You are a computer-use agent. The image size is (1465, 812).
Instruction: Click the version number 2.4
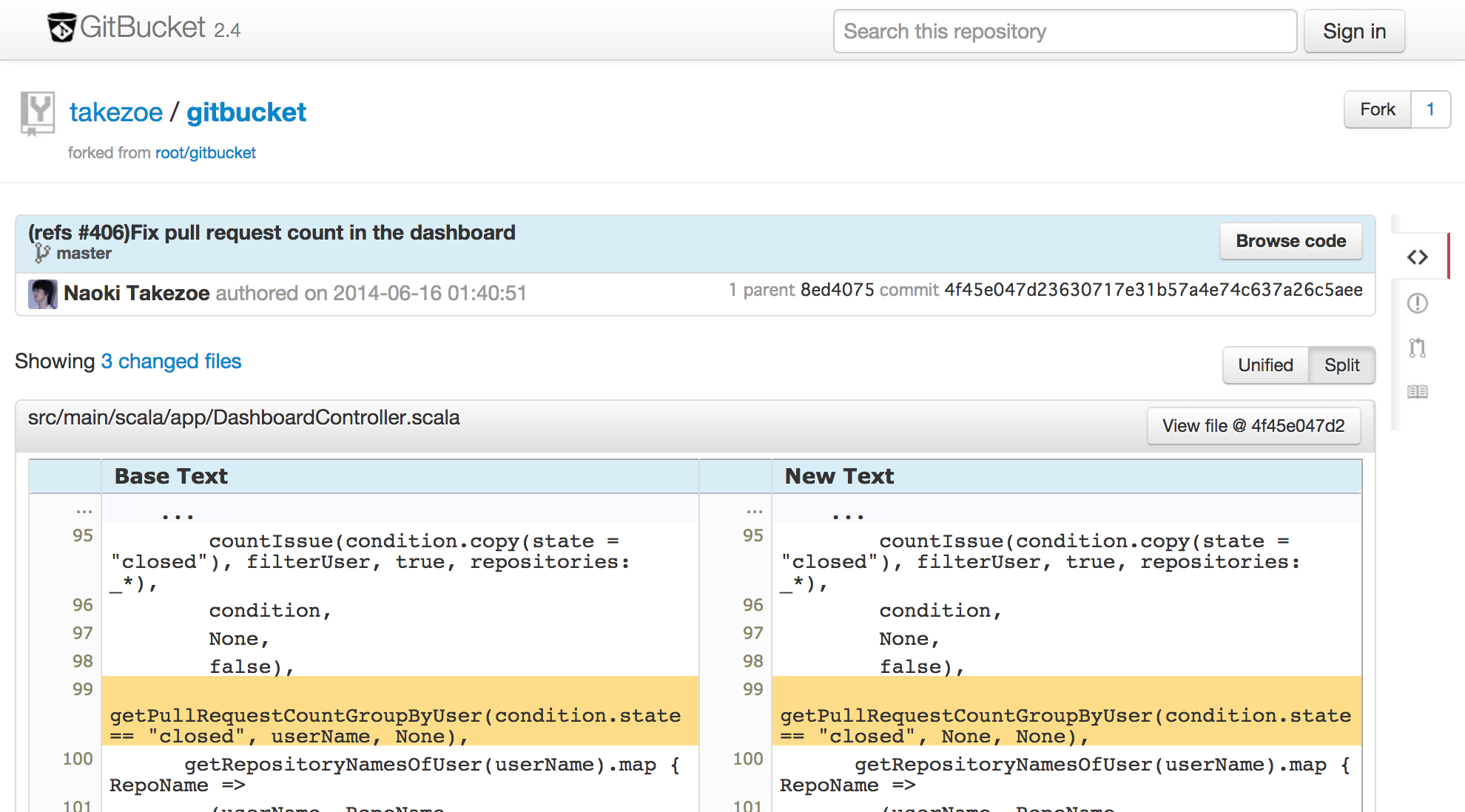pyautogui.click(x=227, y=30)
